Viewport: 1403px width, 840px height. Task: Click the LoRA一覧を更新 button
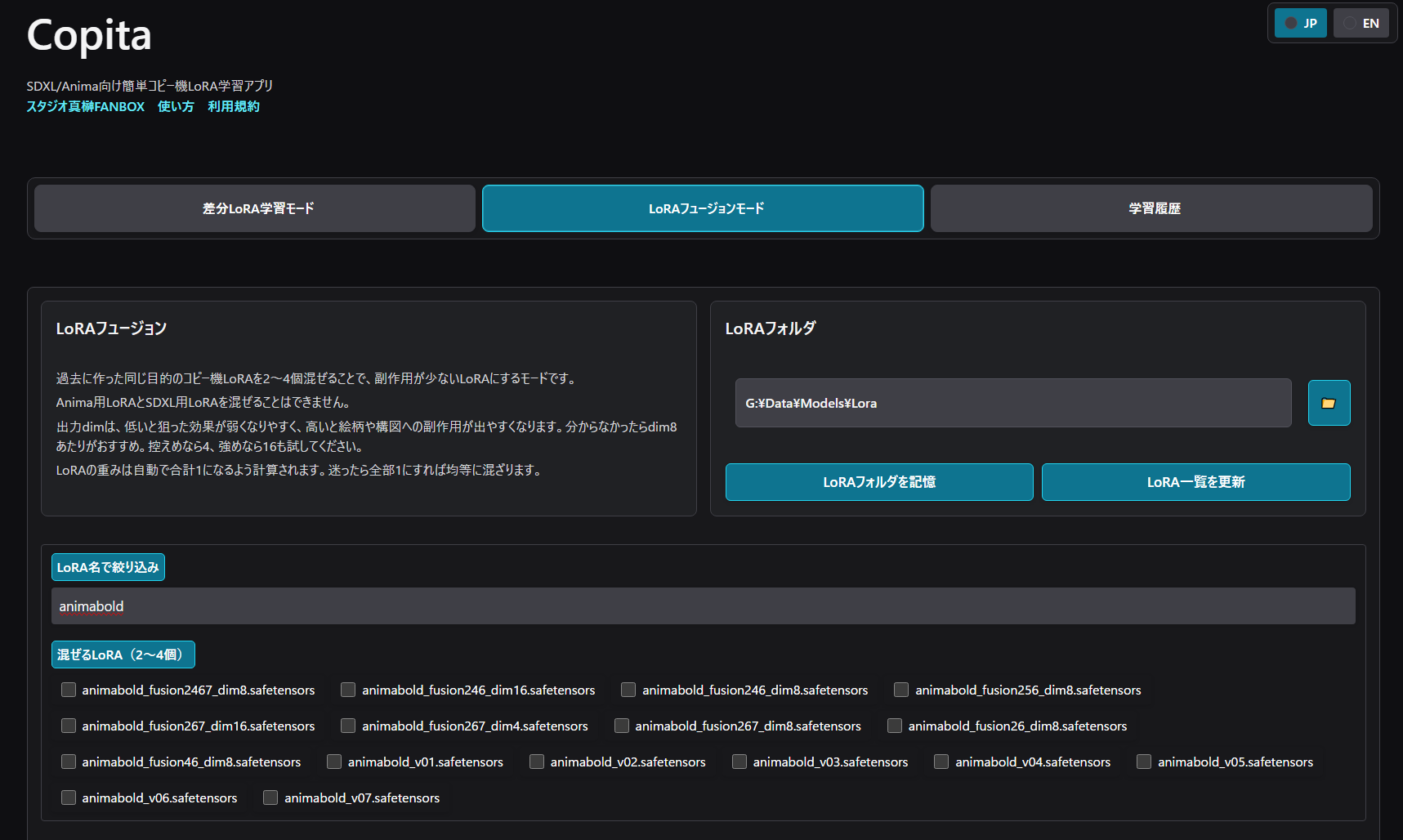(x=1195, y=482)
